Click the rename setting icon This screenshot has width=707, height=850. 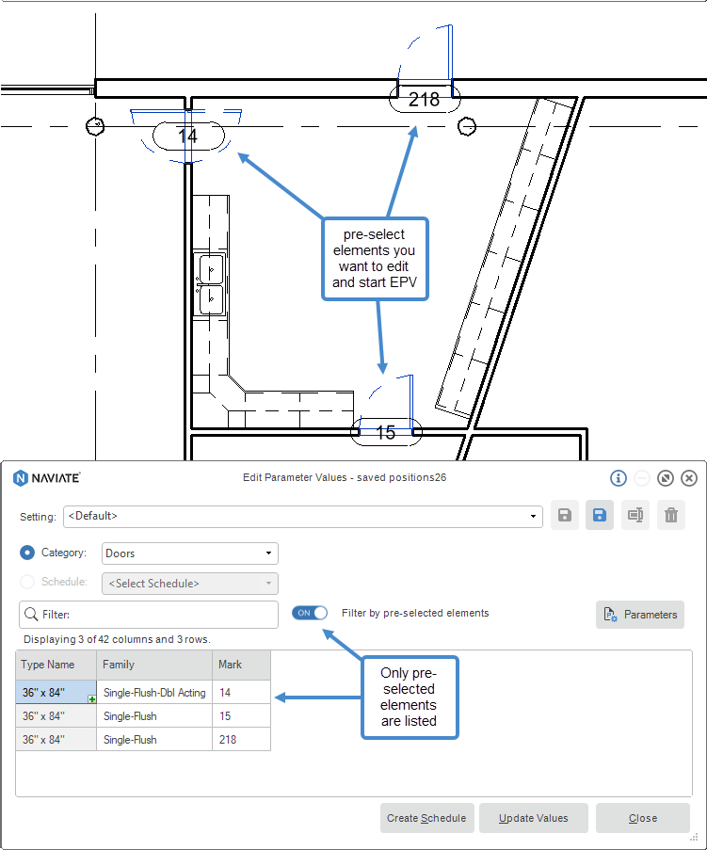[x=635, y=515]
